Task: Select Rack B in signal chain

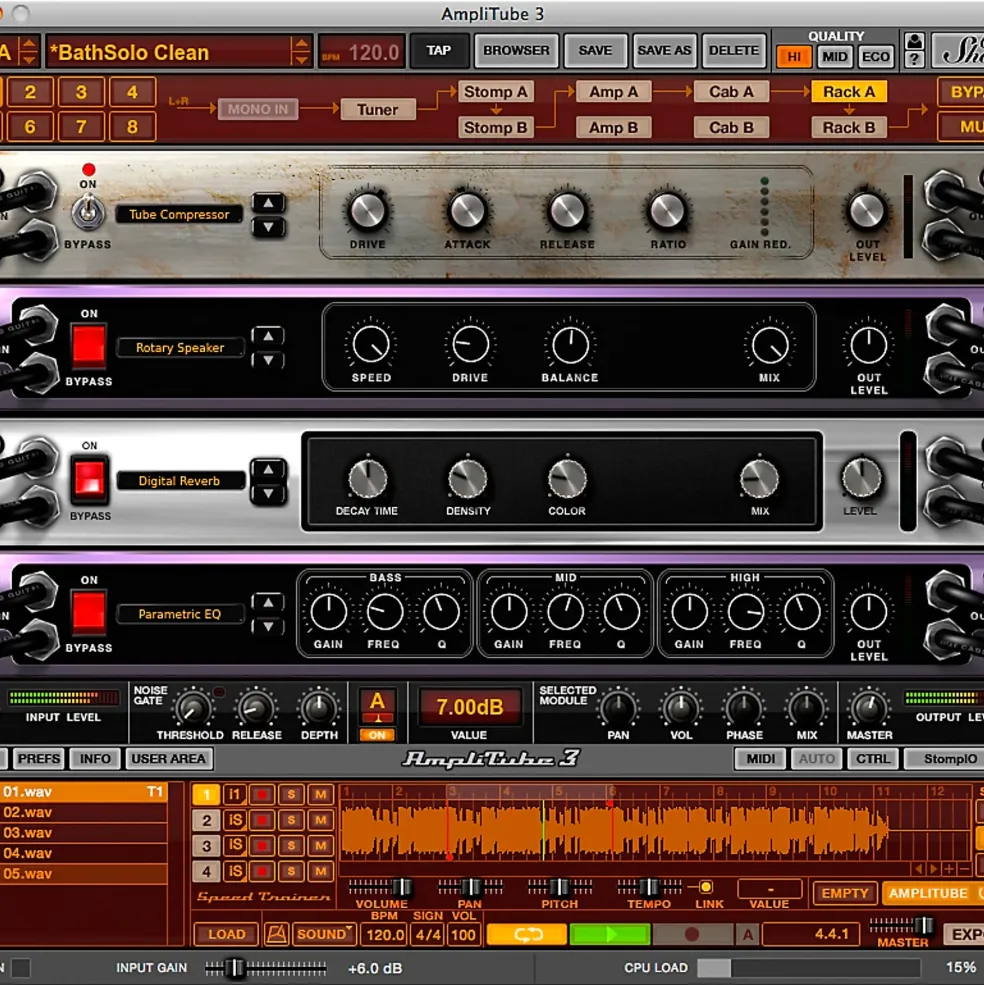Action: pos(849,128)
